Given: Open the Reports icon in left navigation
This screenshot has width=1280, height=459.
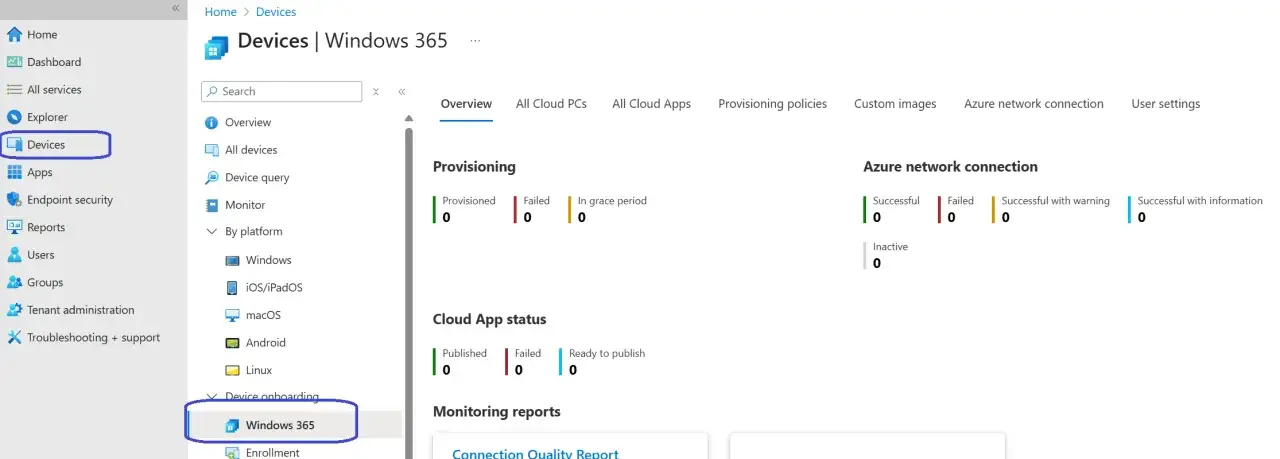Looking at the screenshot, I should coord(14,227).
